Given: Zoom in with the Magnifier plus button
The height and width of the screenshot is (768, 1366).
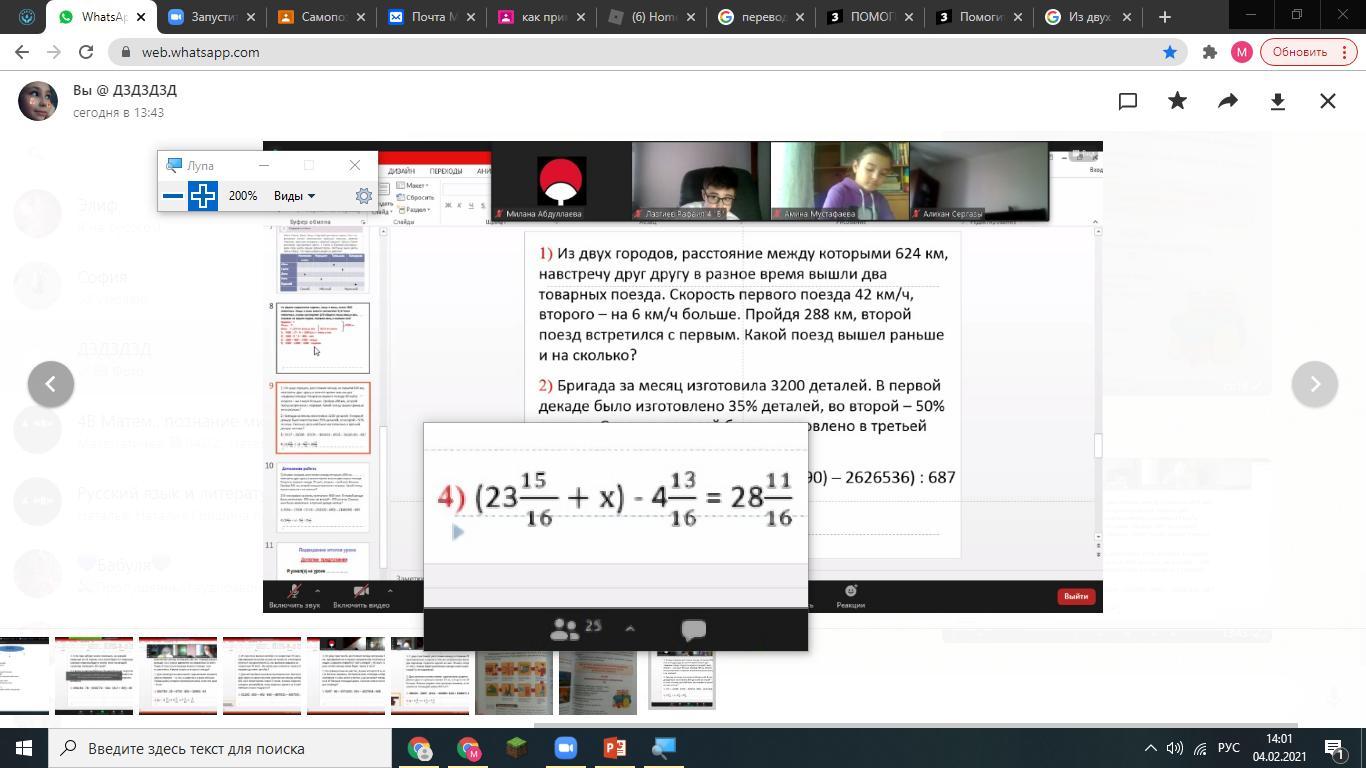Looking at the screenshot, I should (203, 196).
